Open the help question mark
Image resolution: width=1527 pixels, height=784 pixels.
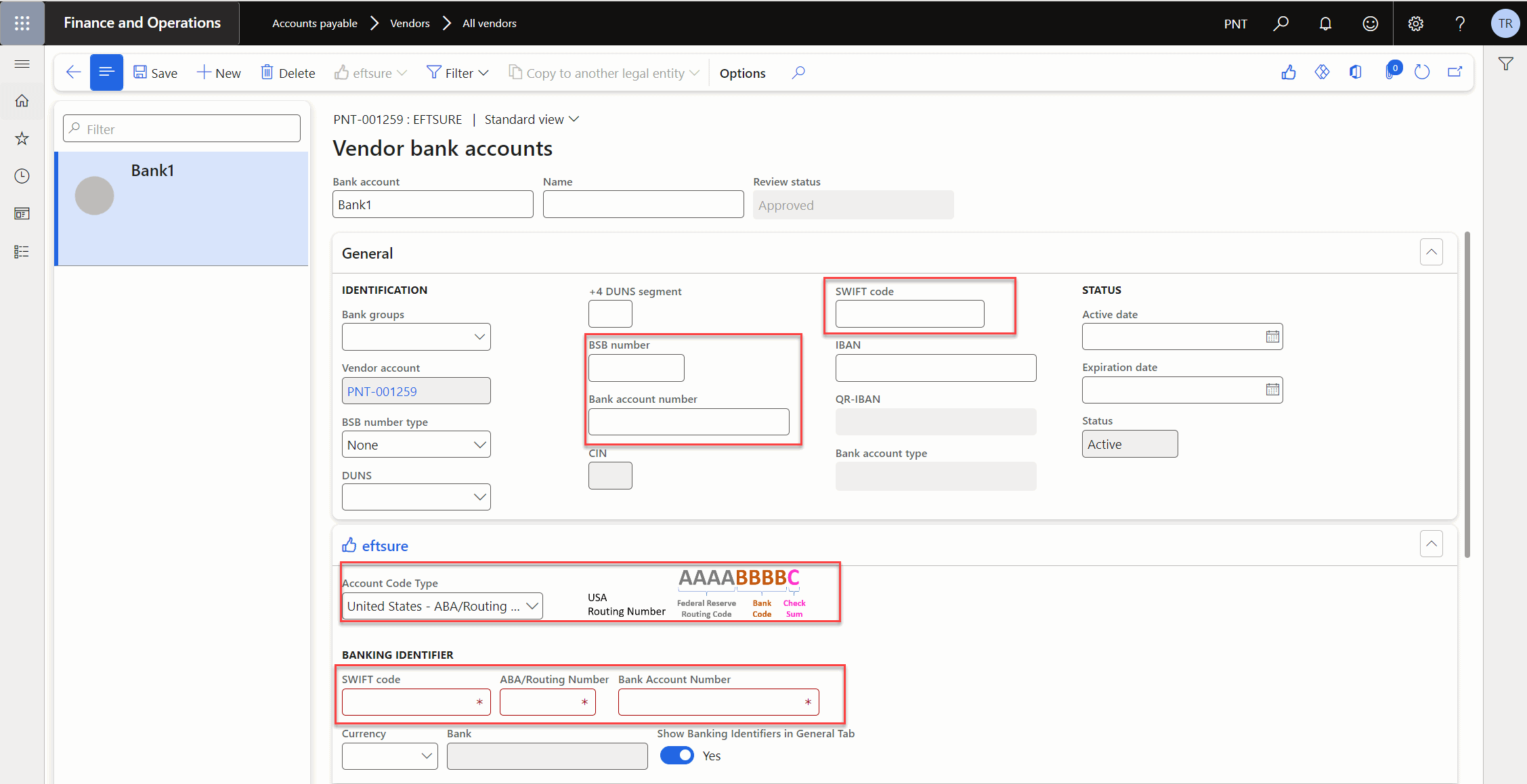[x=1460, y=24]
